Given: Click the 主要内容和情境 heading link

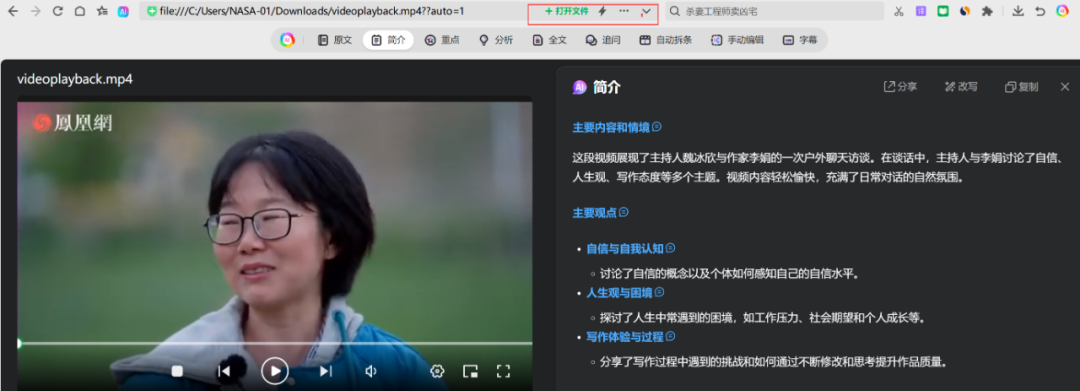Looking at the screenshot, I should [x=611, y=127].
